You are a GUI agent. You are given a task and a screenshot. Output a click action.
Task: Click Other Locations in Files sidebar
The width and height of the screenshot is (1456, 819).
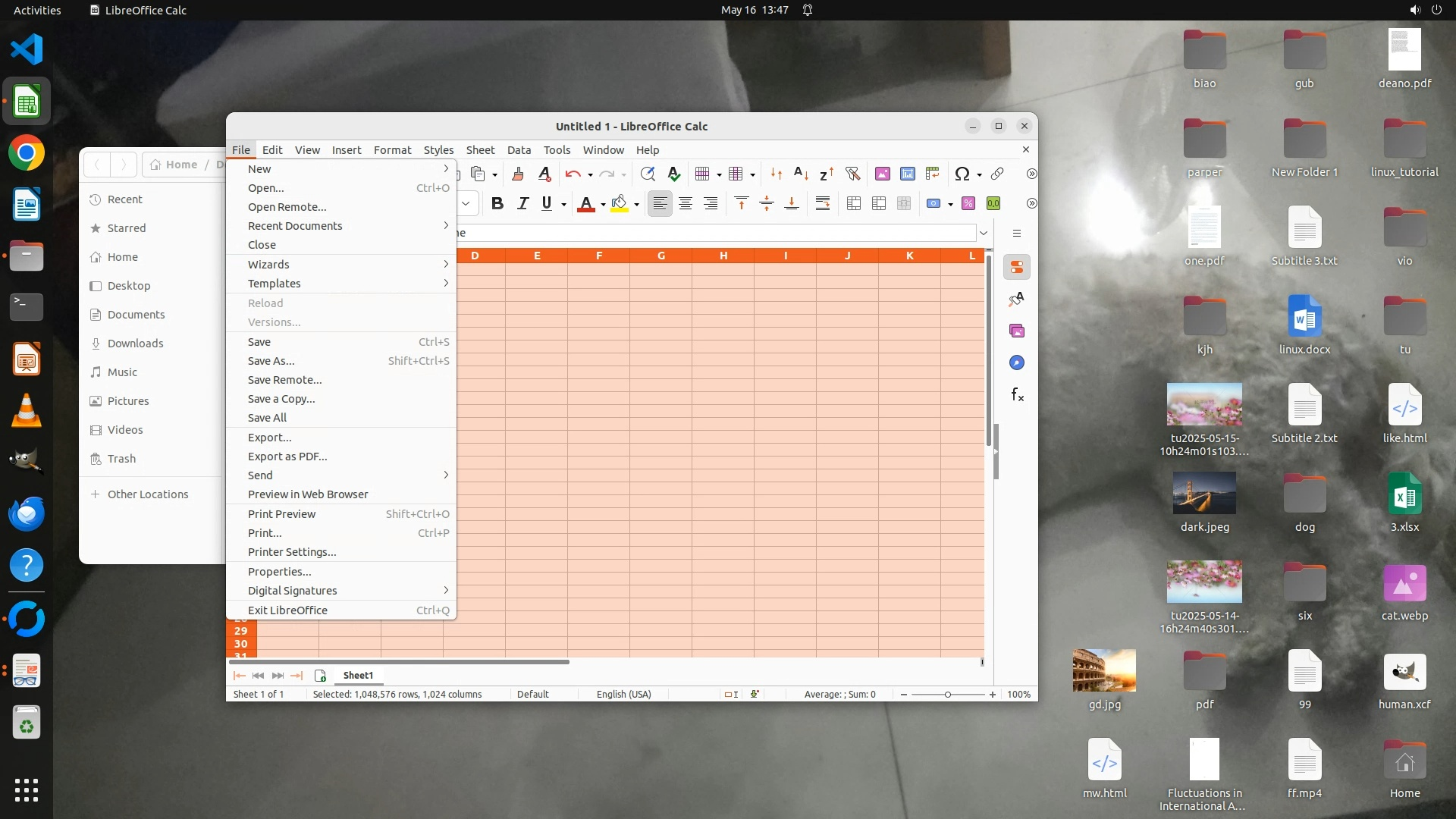click(x=148, y=494)
